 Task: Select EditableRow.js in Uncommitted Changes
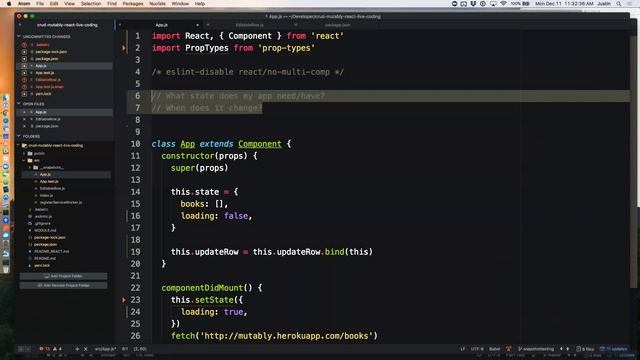(x=48, y=80)
